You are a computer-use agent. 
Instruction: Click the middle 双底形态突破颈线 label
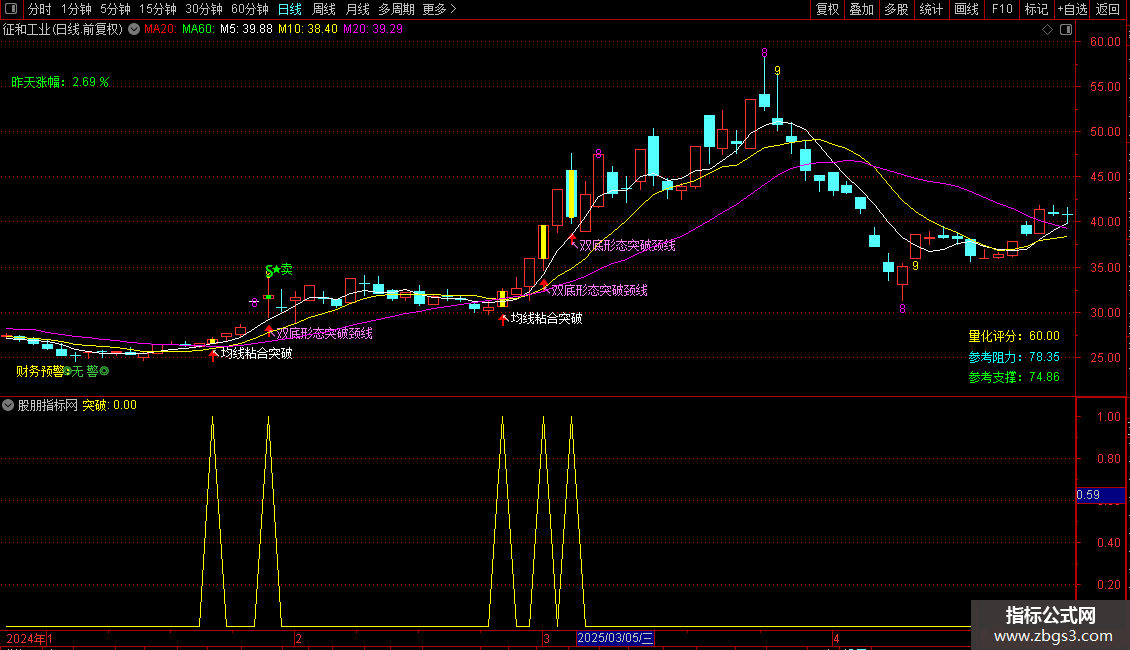[600, 290]
